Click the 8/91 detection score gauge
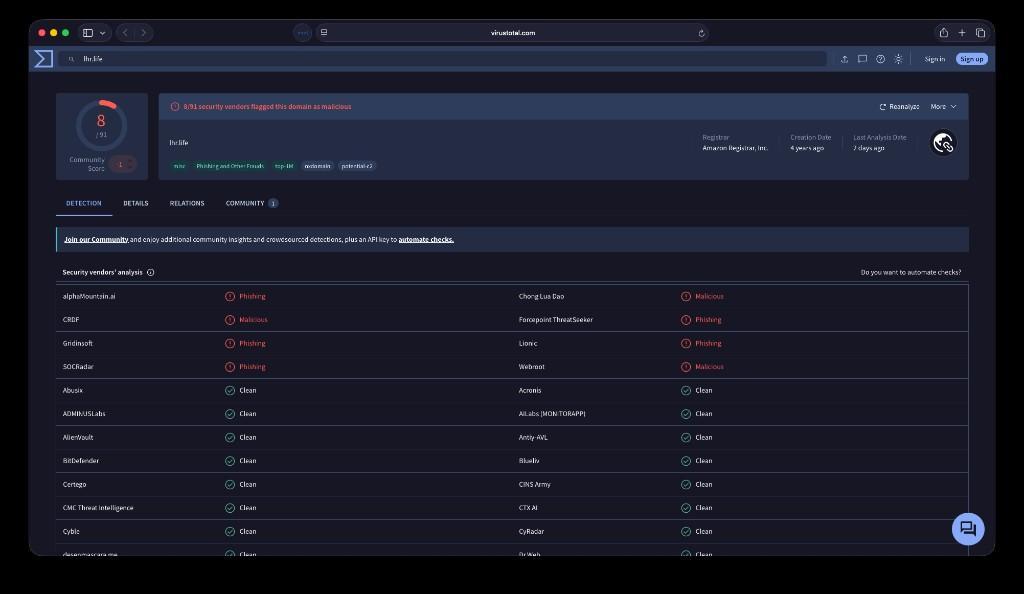Image resolution: width=1024 pixels, height=594 pixels. [101, 125]
